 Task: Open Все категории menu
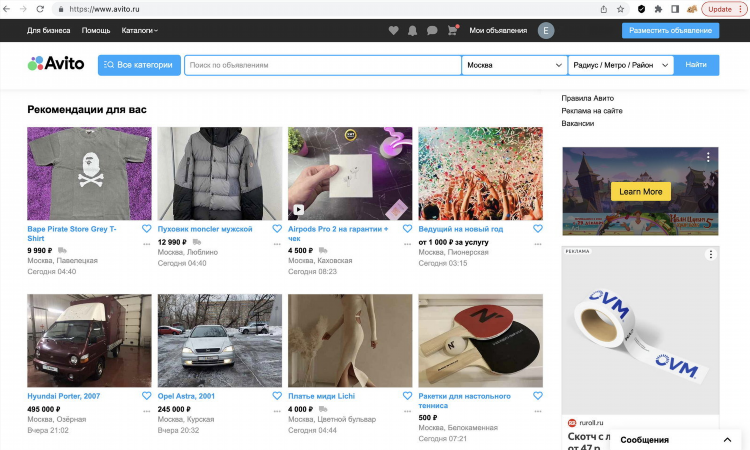coord(139,65)
